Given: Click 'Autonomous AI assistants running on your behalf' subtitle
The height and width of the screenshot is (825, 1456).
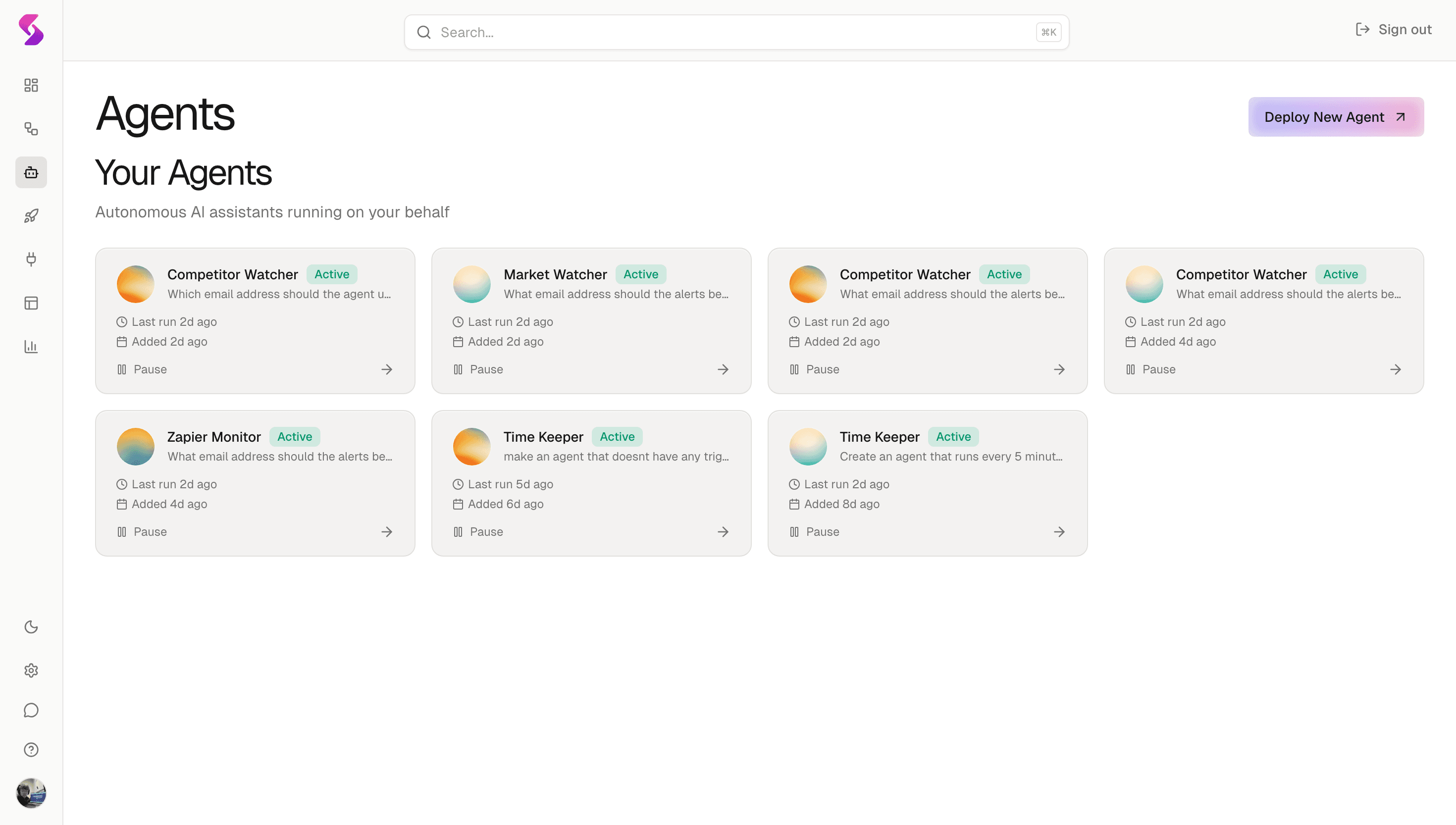Looking at the screenshot, I should pos(272,212).
